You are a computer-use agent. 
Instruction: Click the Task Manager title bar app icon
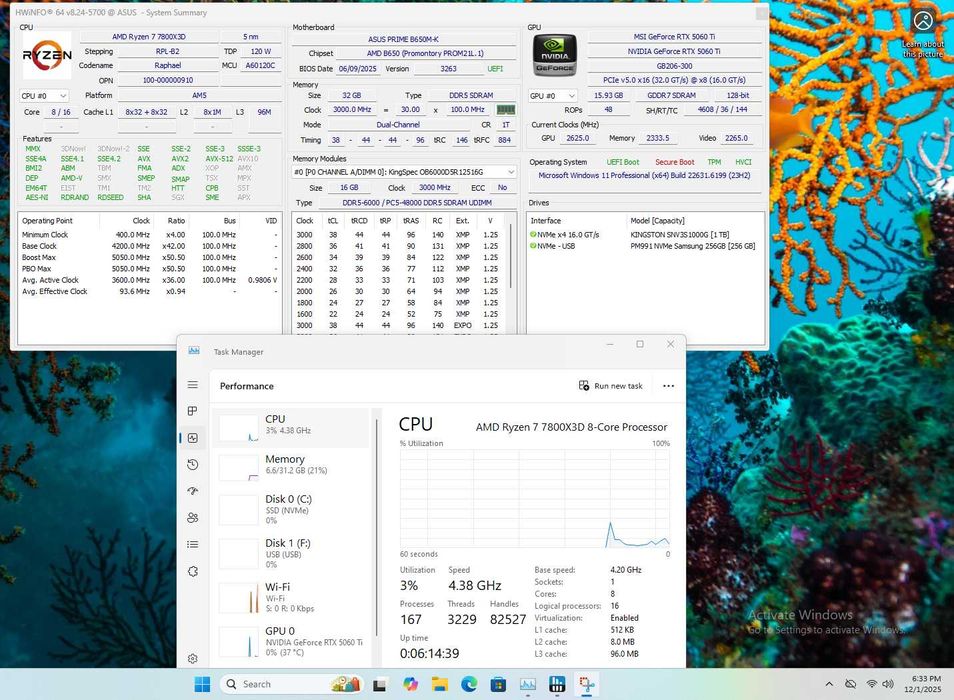[194, 351]
